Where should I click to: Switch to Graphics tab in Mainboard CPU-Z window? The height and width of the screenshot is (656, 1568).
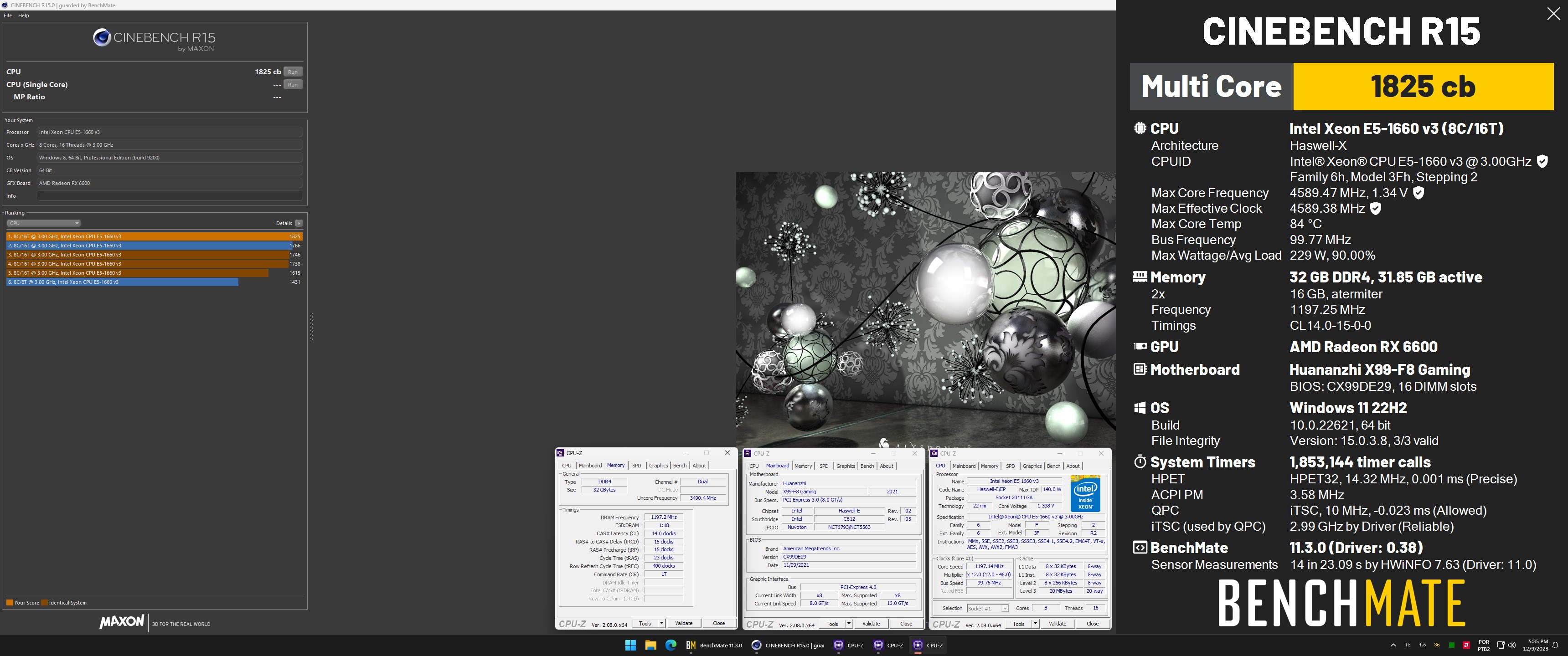[x=846, y=466]
